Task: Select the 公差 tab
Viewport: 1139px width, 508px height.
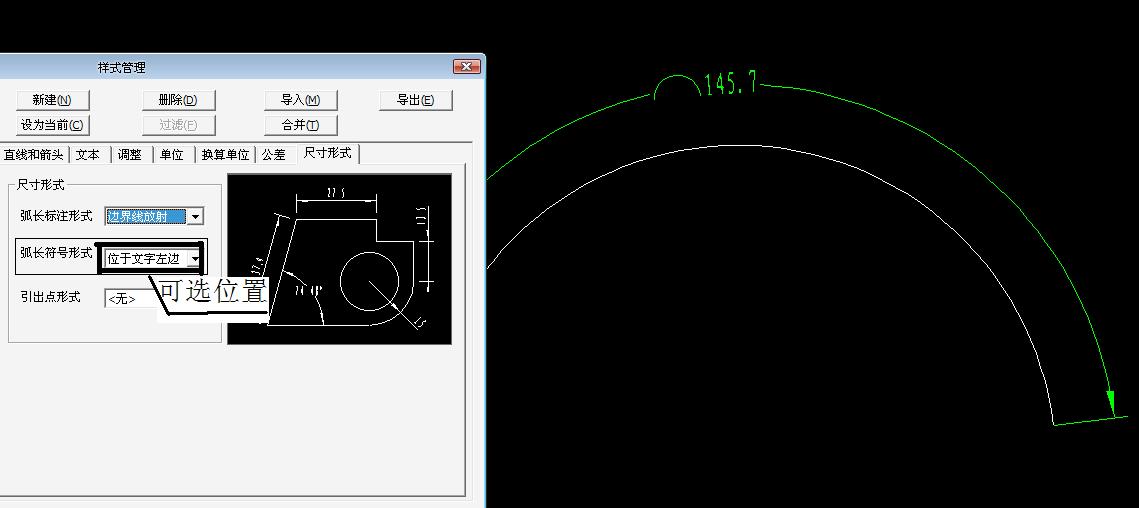Action: tap(275, 154)
